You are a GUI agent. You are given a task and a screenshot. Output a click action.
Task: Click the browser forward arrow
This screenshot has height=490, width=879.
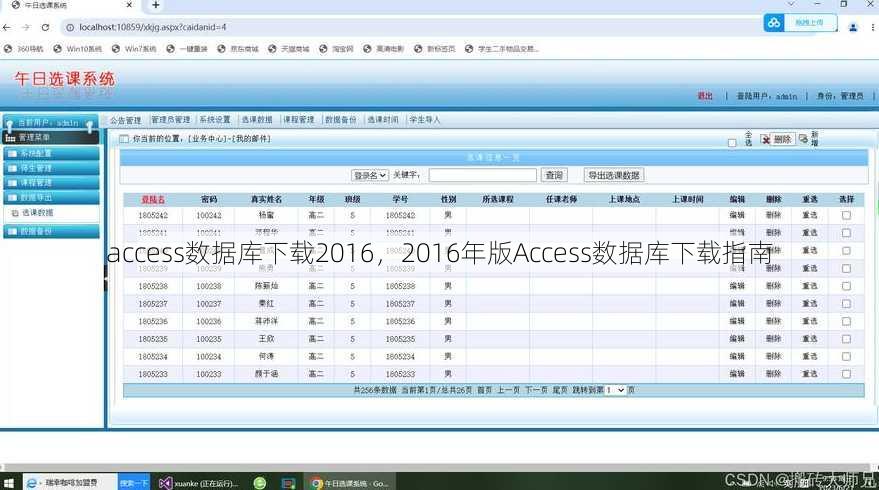(x=26, y=27)
